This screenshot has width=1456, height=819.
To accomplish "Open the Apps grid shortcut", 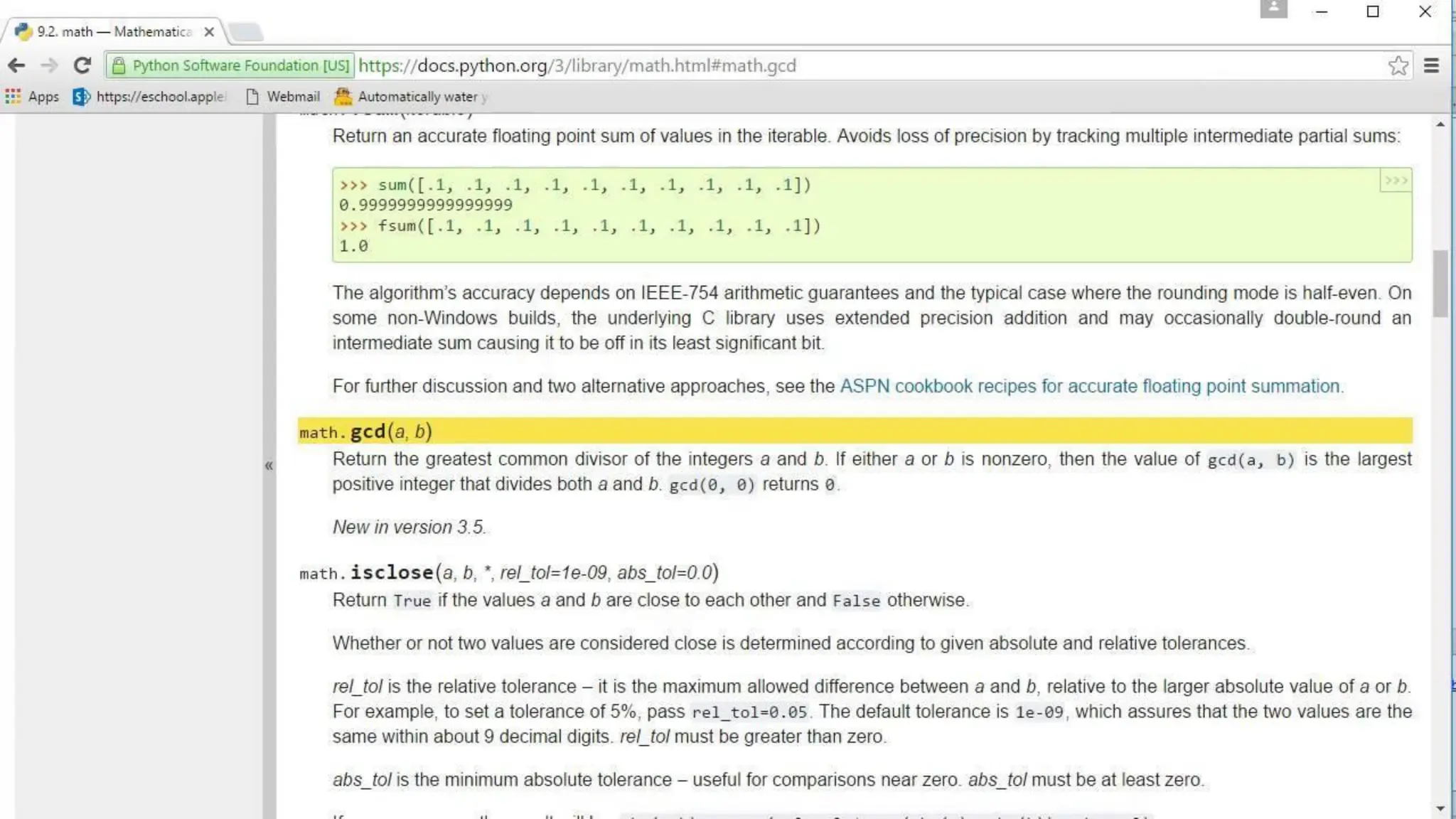I will click(x=32, y=97).
